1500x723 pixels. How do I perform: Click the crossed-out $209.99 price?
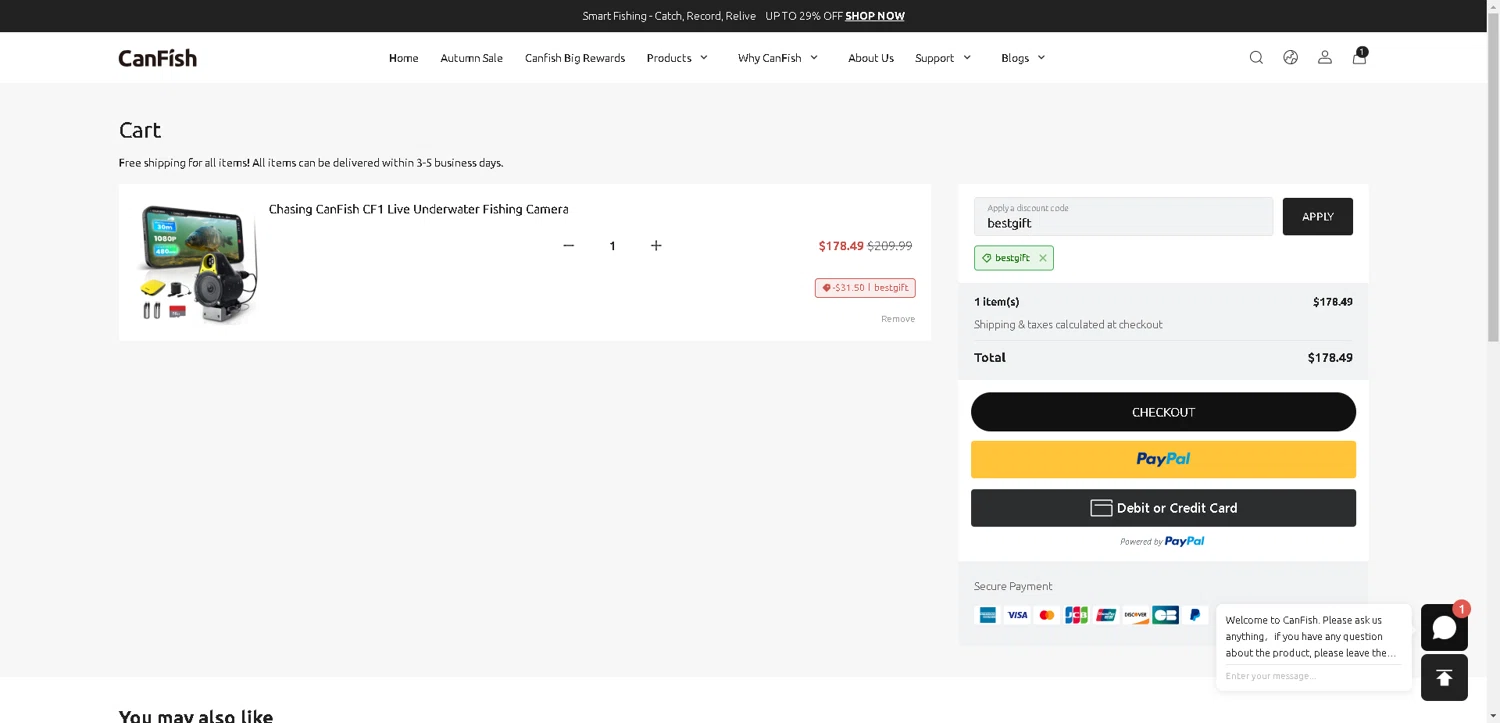(890, 246)
